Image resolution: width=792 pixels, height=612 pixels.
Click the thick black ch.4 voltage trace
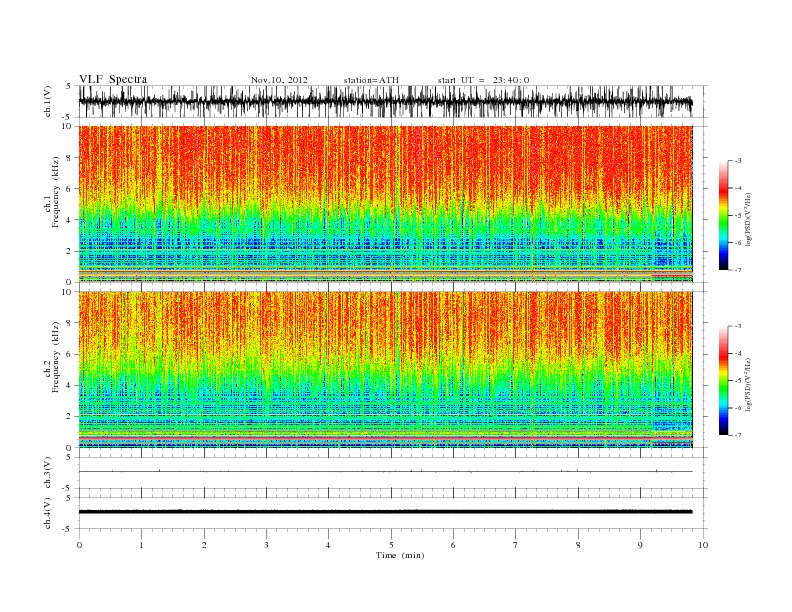click(x=385, y=512)
